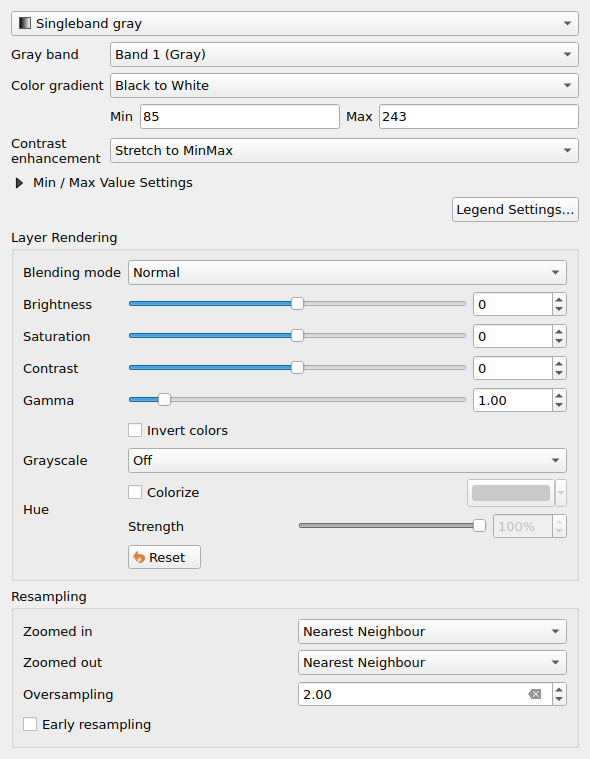Decrease Saturation with down arrow

[x=559, y=341]
